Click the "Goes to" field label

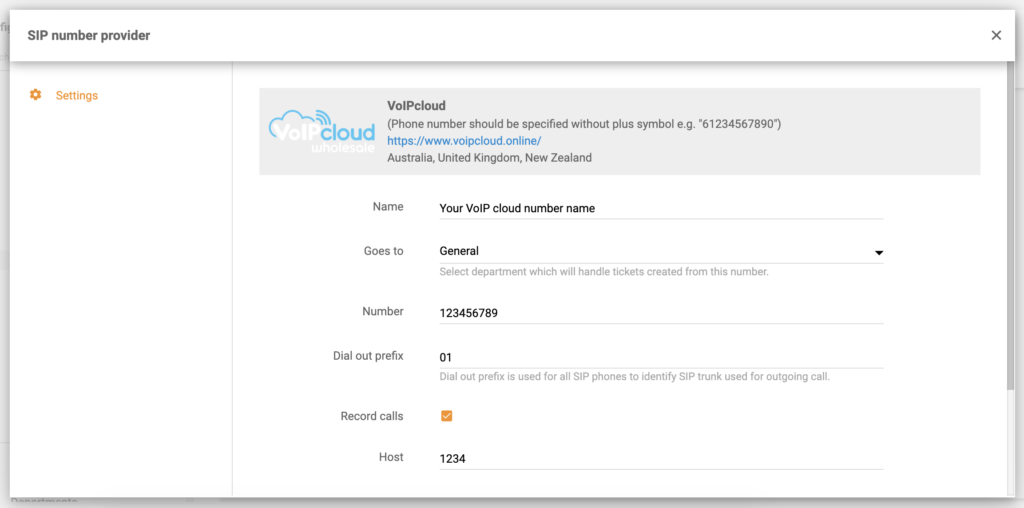(x=384, y=251)
